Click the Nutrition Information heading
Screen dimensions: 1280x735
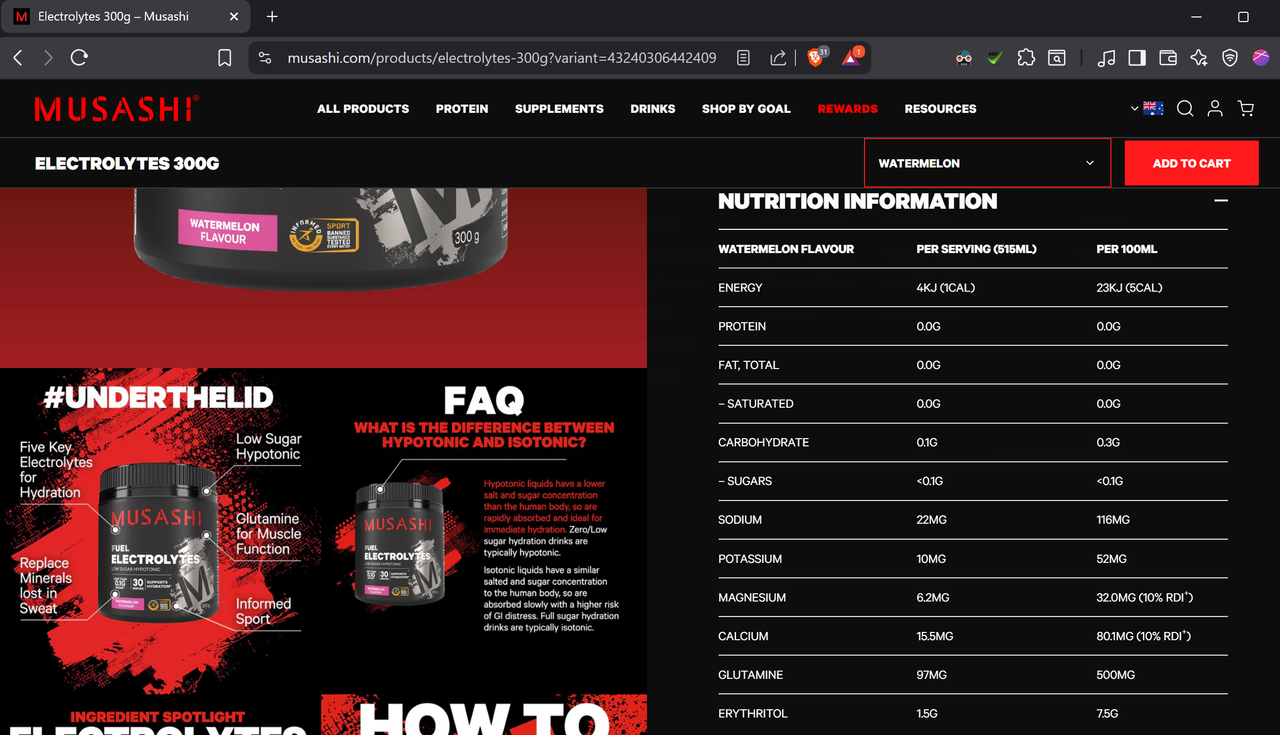858,201
